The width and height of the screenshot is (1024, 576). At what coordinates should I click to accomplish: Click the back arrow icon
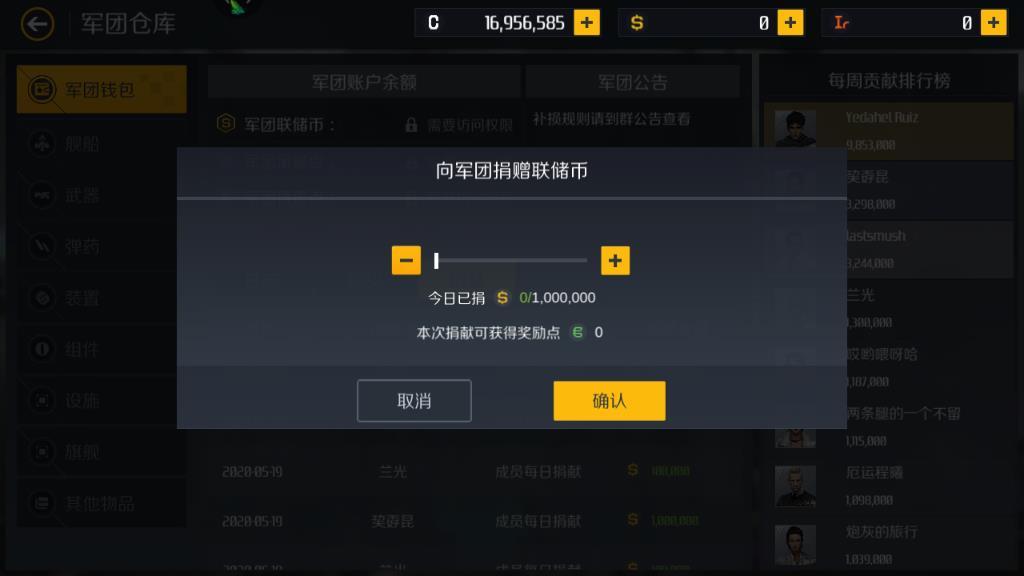click(x=37, y=24)
